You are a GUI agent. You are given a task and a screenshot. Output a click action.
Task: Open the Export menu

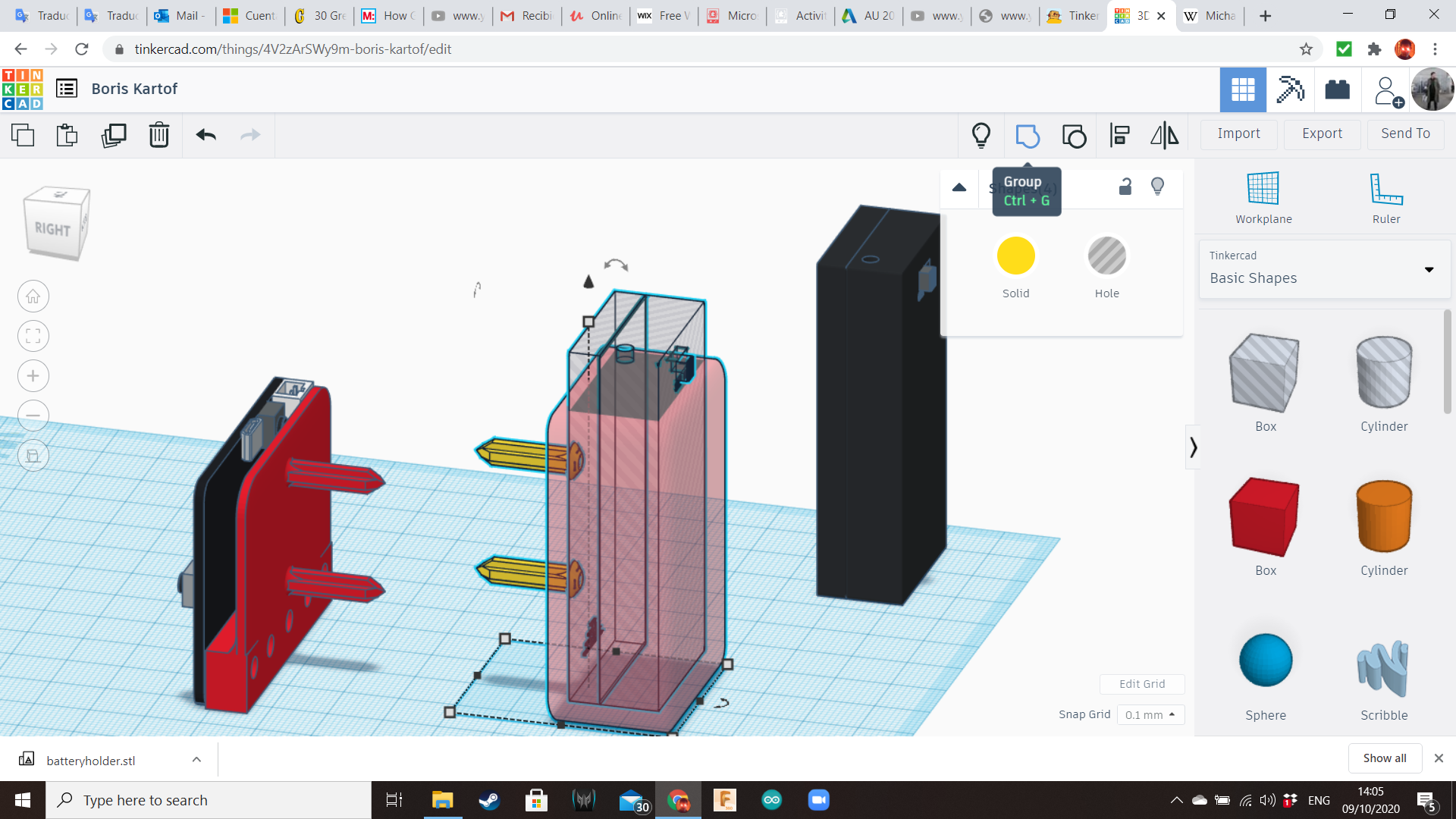1322,133
